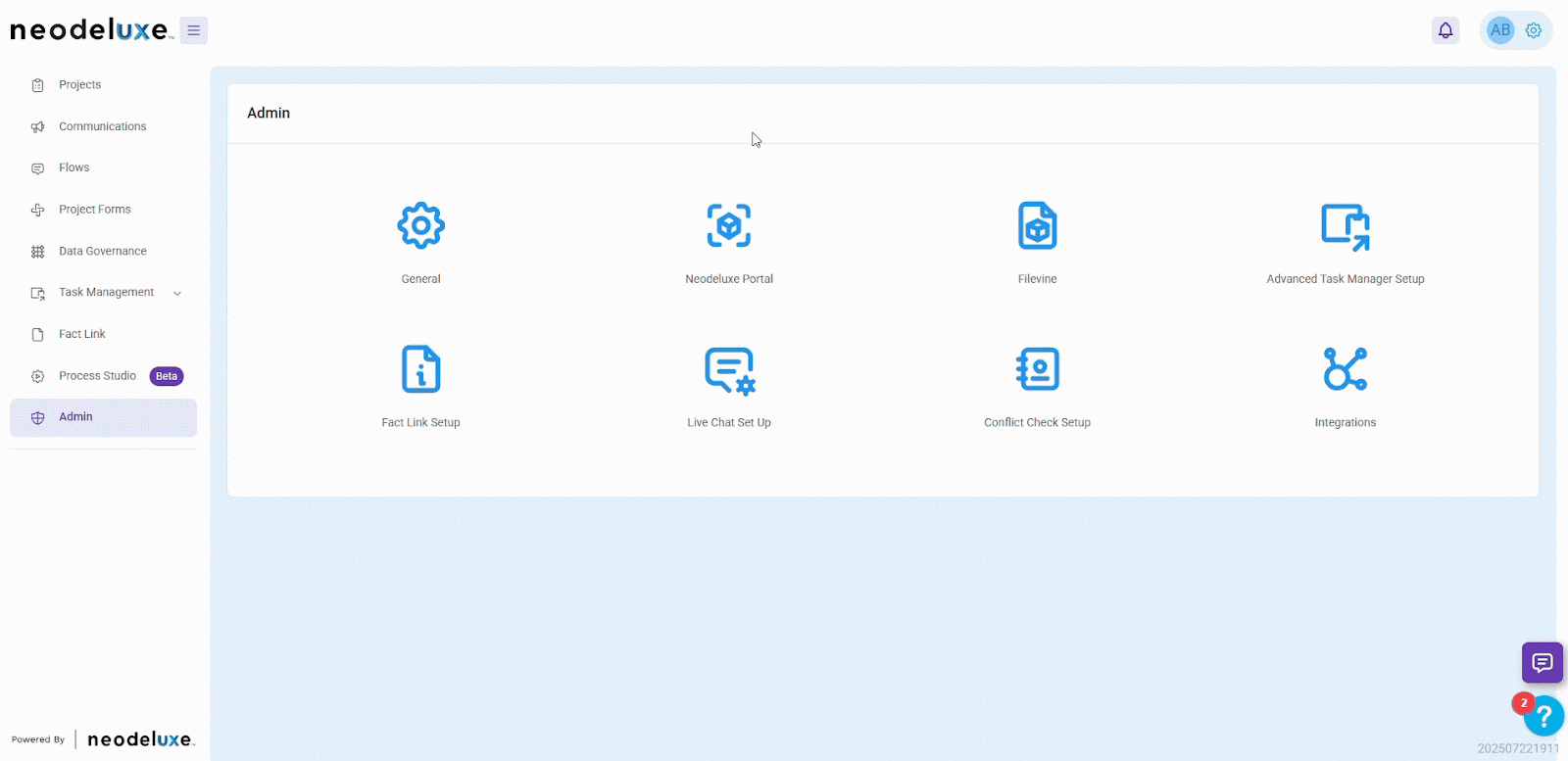
Task: Click the Project Forms sidebar icon
Action: [38, 210]
